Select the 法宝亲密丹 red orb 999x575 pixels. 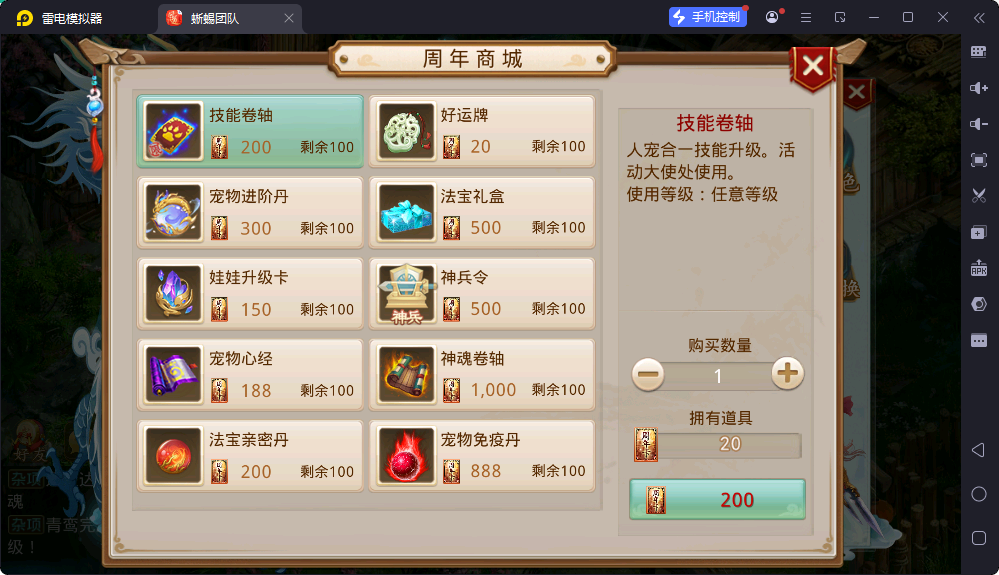tap(250, 456)
